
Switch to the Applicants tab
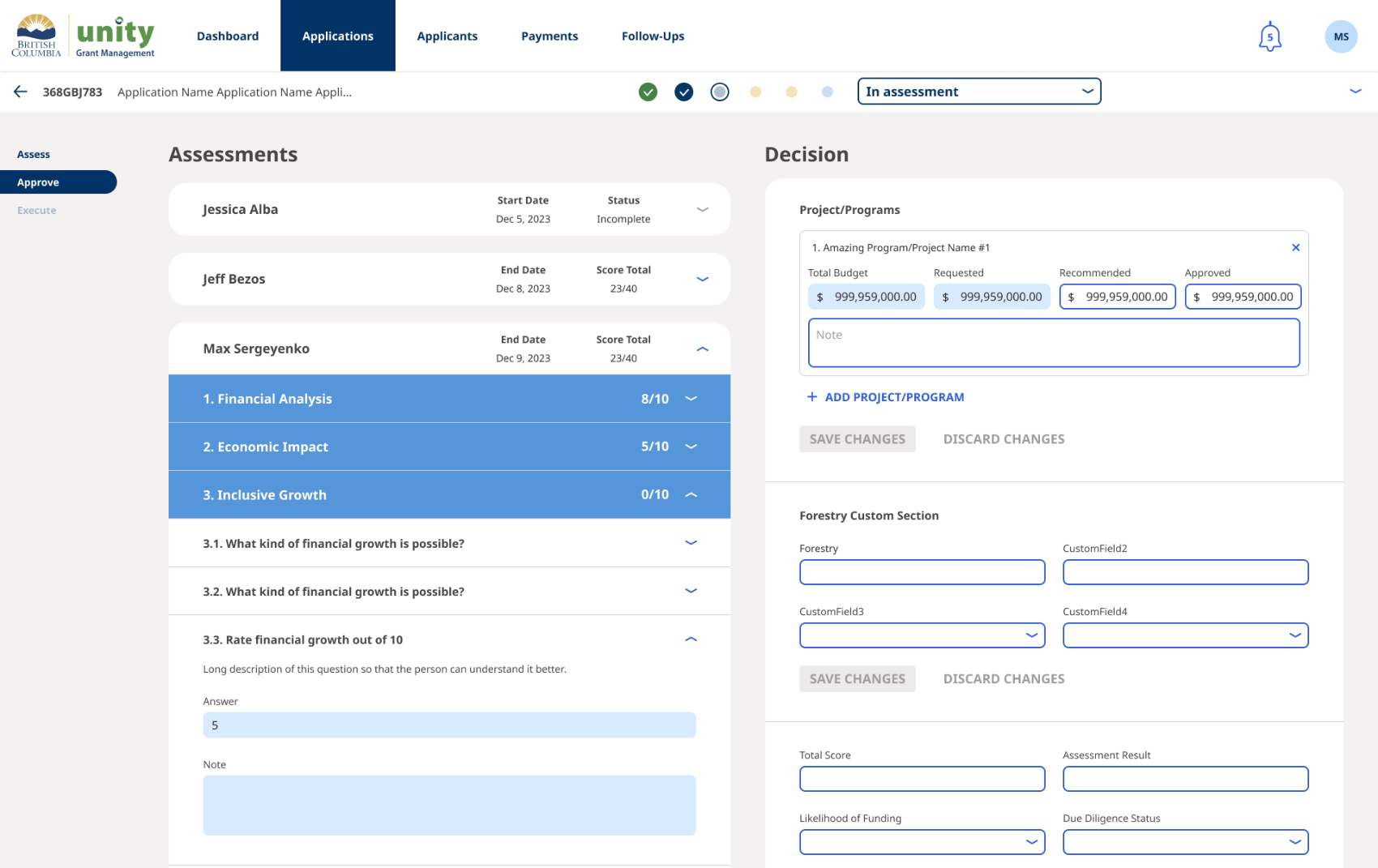pos(447,36)
